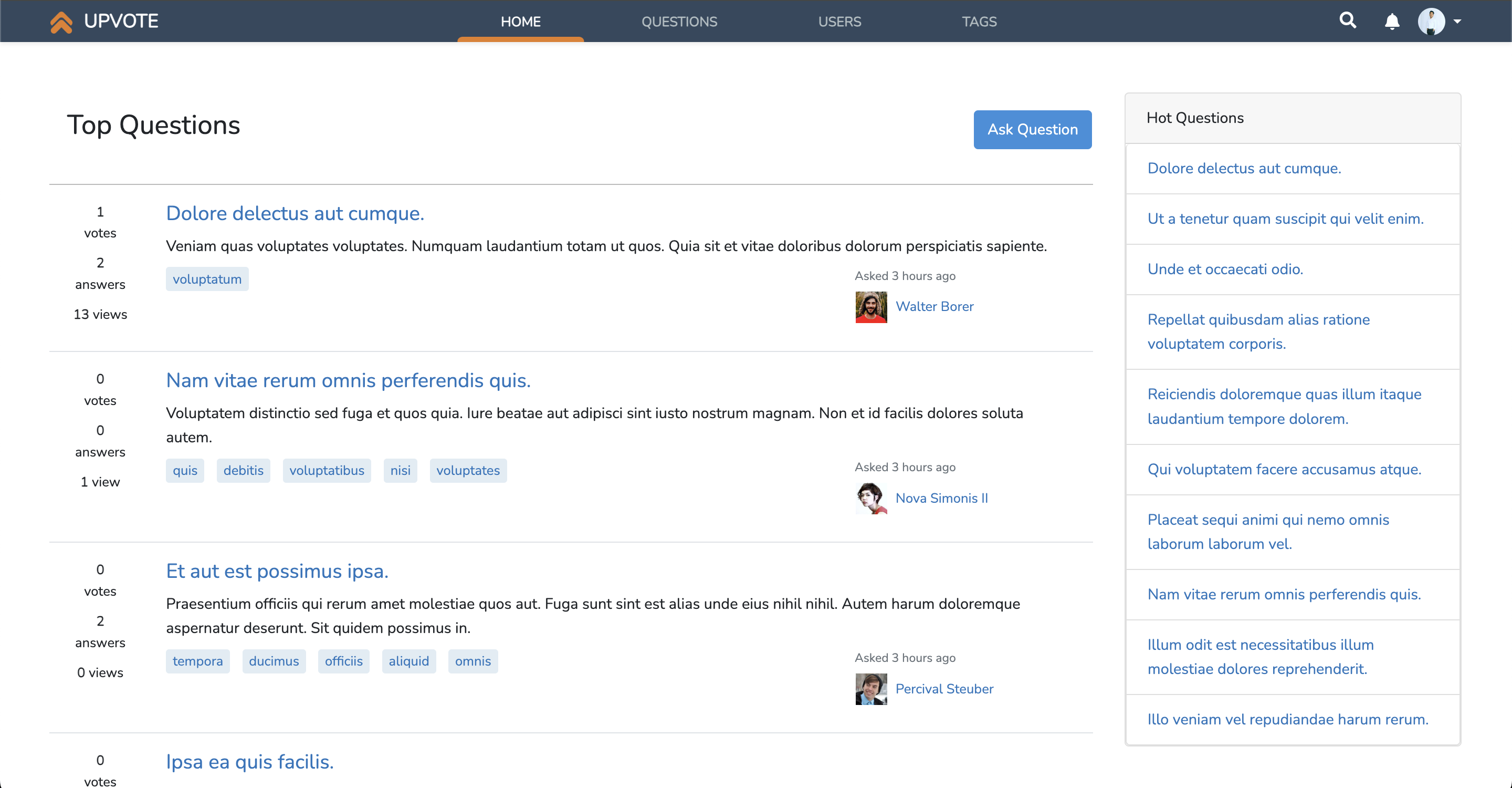Switch to the Questions tab

(679, 22)
